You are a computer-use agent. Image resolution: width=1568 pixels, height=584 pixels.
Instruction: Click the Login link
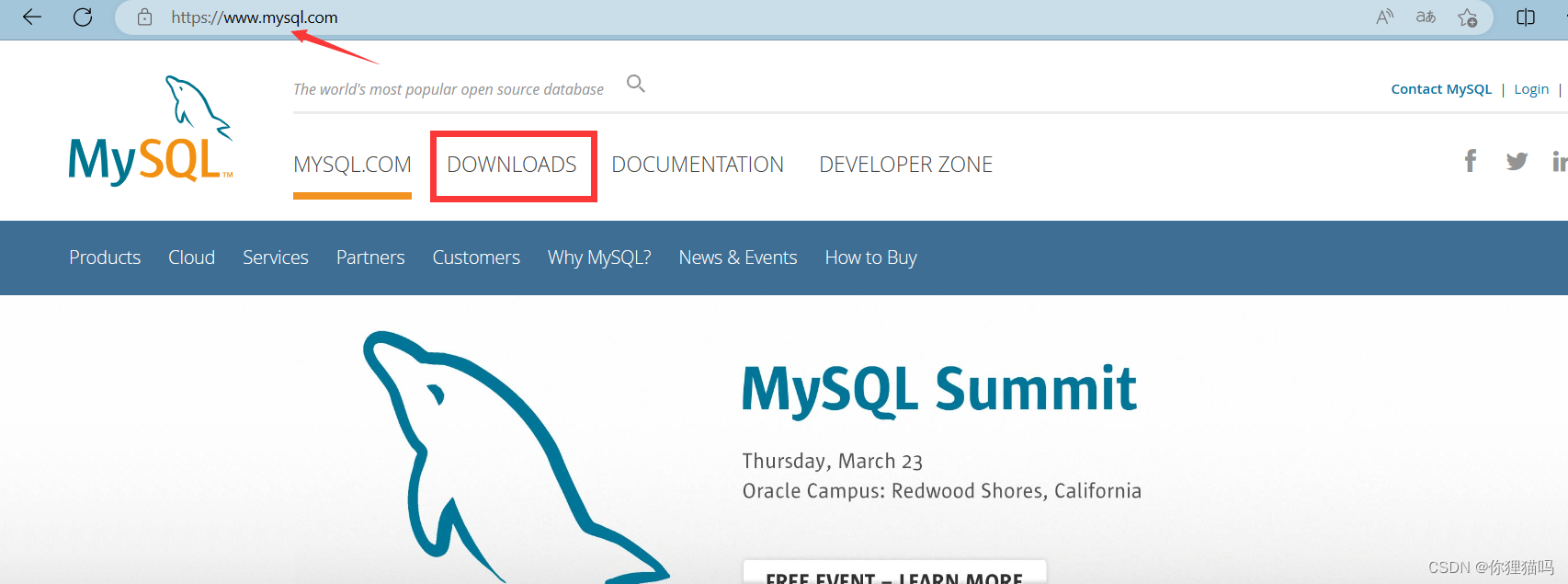point(1531,89)
